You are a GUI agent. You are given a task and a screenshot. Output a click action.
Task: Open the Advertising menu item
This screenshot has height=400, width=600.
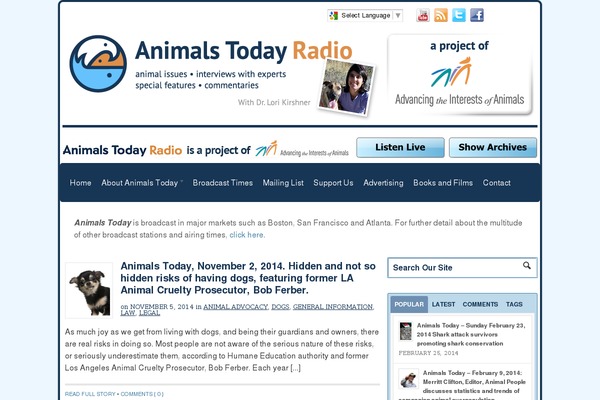[383, 183]
